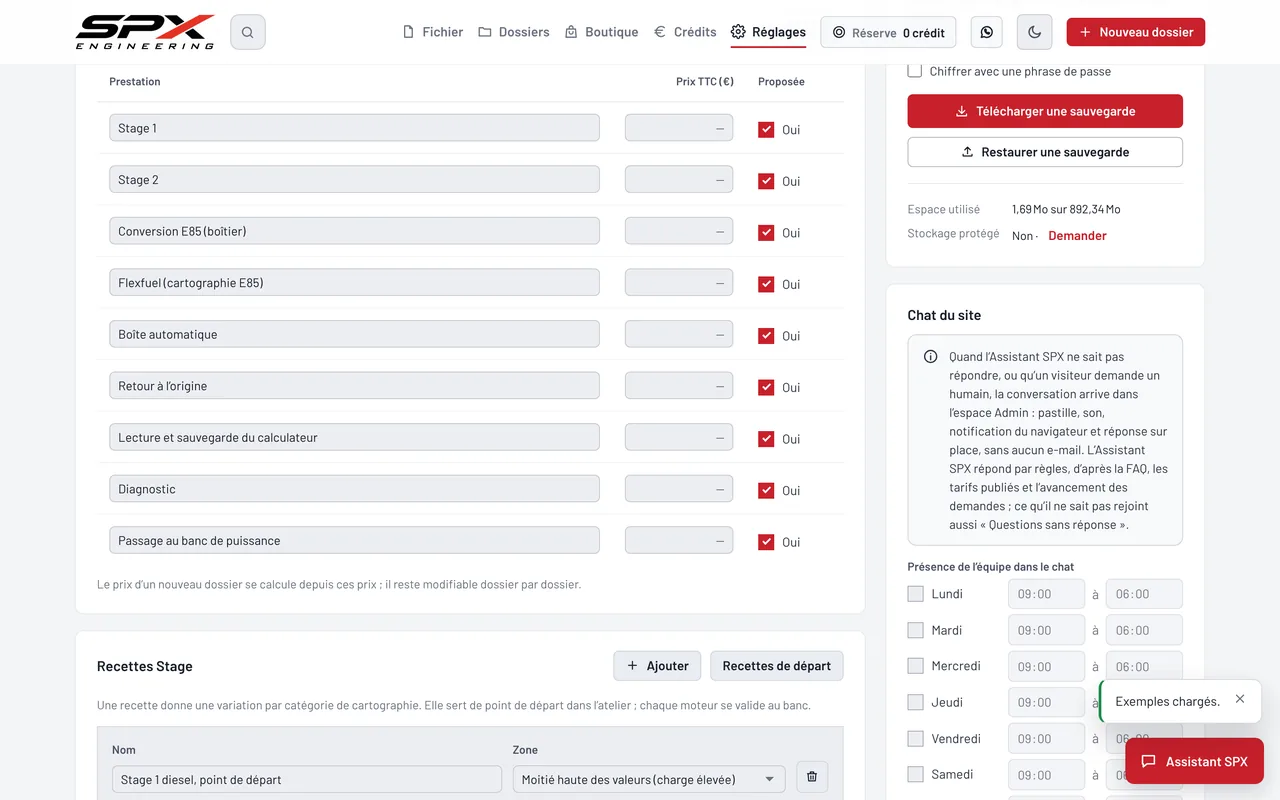Check the Mardi presence box
The image size is (1280, 800).
[x=915, y=630]
